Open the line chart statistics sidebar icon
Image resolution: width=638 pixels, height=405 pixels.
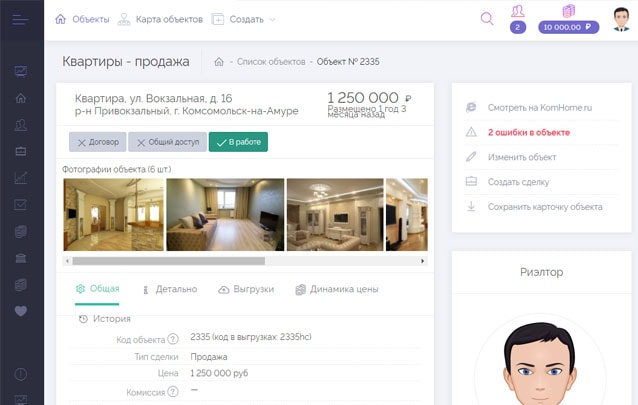click(x=21, y=178)
